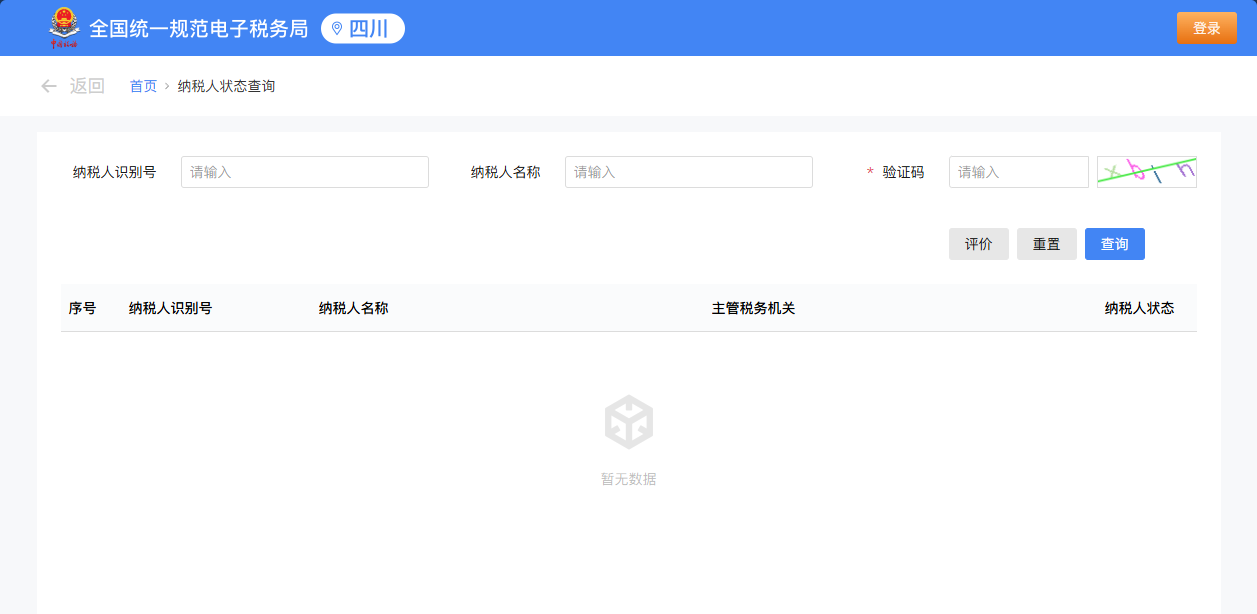Screen dimensions: 1257x614
Task: Click the 重置 button to reset fields
Action: tap(1046, 243)
